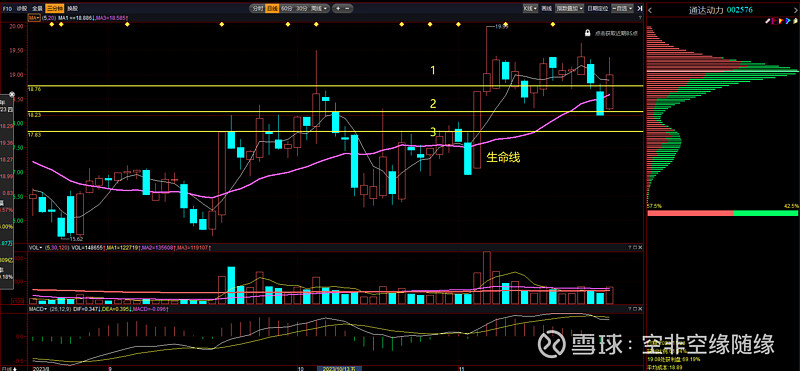Open the 周线 period dropdown
This screenshot has height=371, width=800.
tap(319, 9)
